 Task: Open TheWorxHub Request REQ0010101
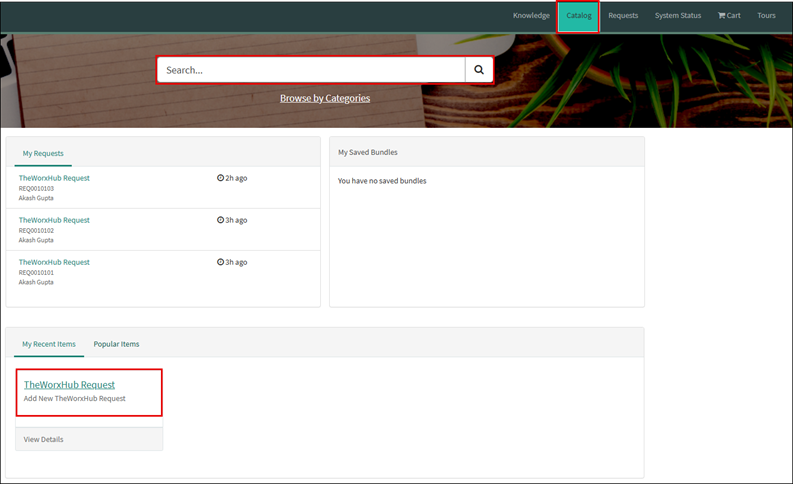[54, 262]
